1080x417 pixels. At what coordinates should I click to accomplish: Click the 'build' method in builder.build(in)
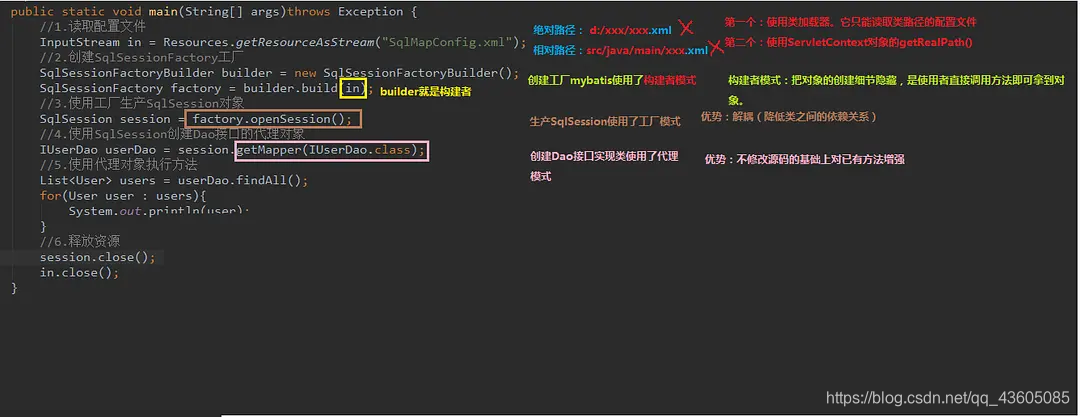320,88
